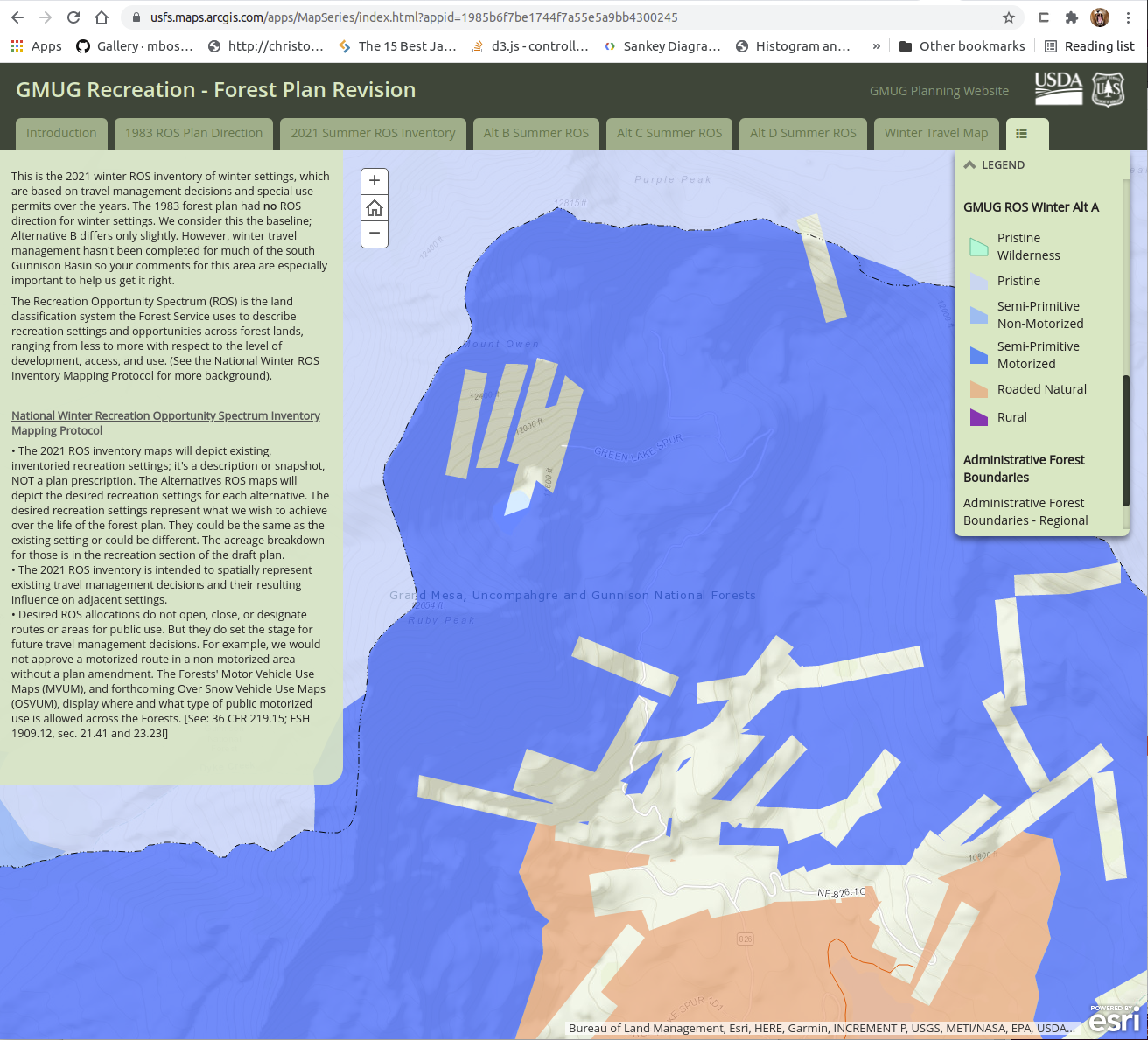Click the legend panel scrollbar
1148x1040 pixels.
(1125, 437)
